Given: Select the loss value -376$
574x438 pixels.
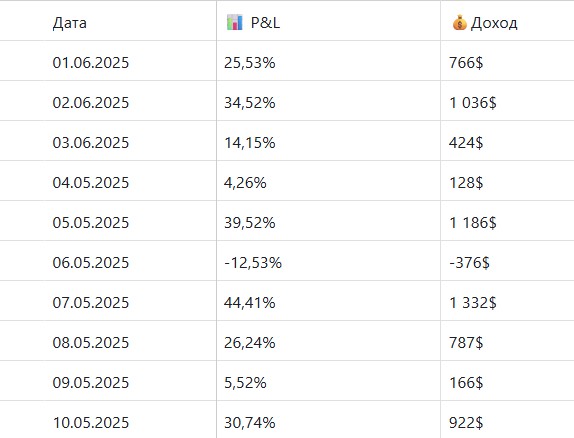Looking at the screenshot, I should click(x=469, y=263).
